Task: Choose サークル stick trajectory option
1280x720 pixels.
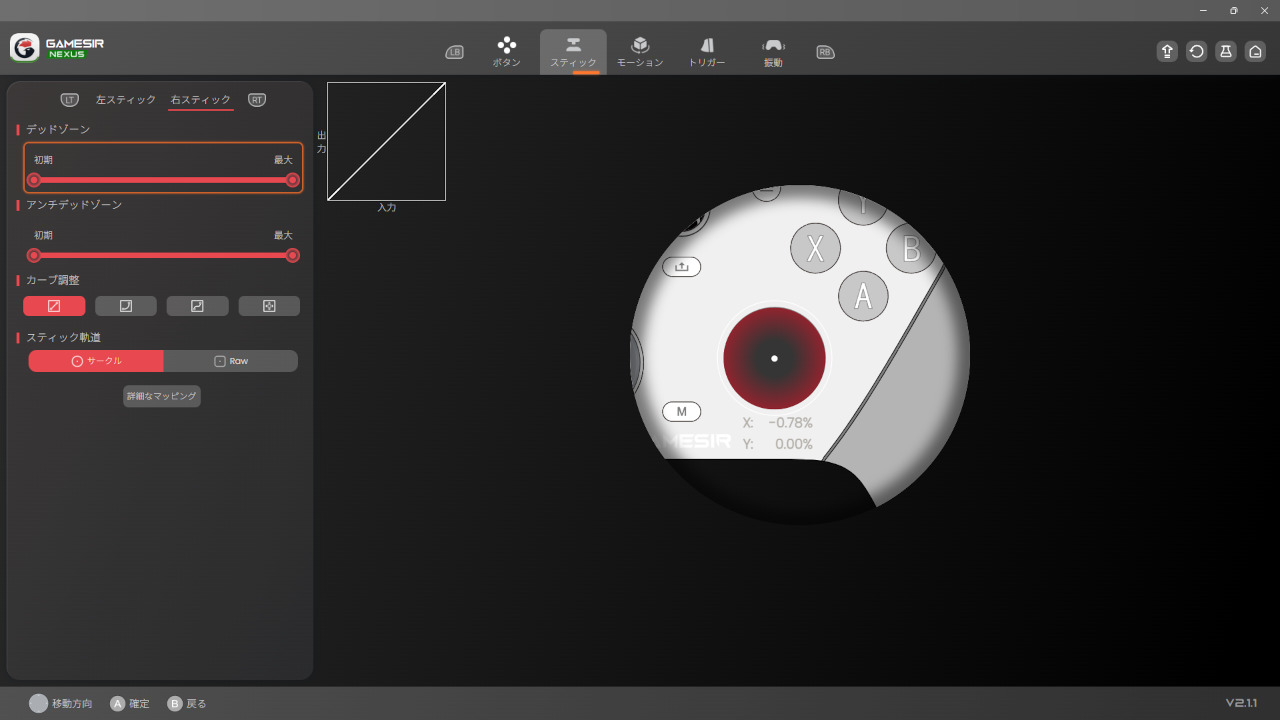Action: coord(96,361)
